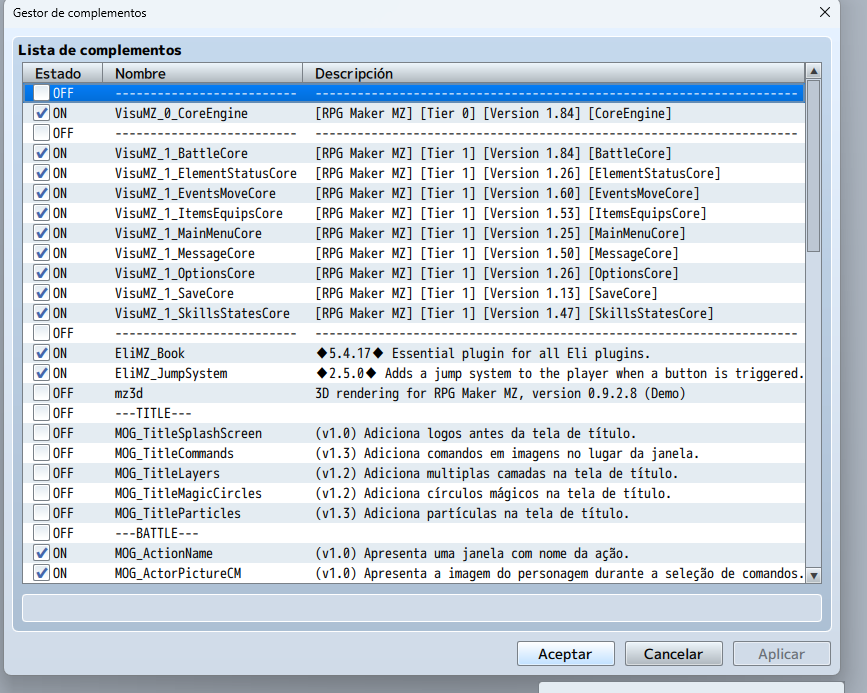Image resolution: width=867 pixels, height=693 pixels.
Task: Check the ---BATTLE--- row checkbox
Action: (x=41, y=533)
